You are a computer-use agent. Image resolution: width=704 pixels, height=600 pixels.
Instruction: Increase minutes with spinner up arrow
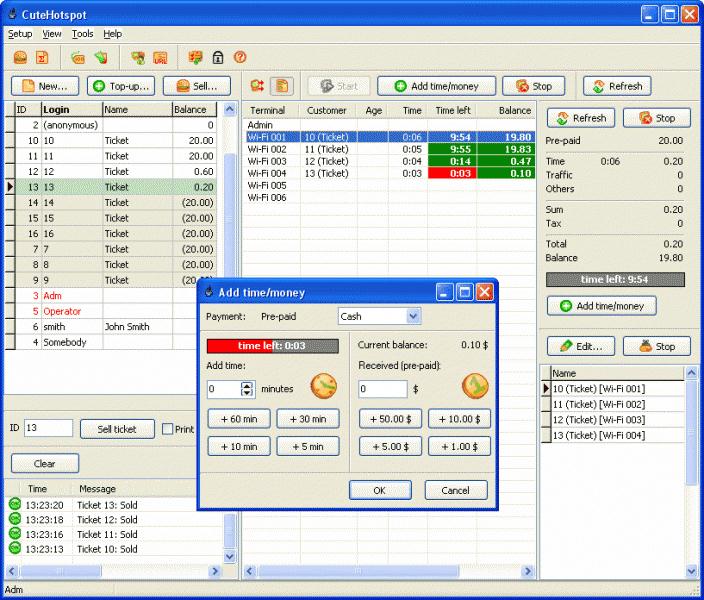(247, 384)
